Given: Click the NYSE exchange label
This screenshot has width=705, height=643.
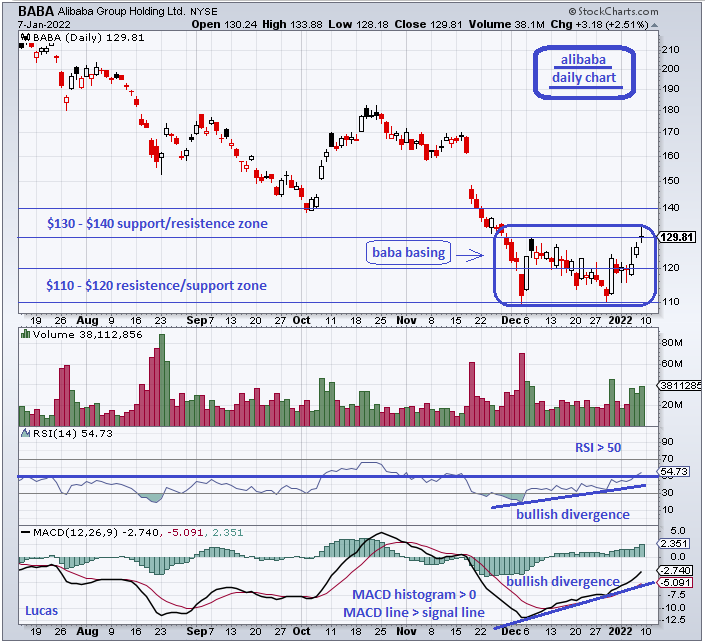Looking at the screenshot, I should (x=204, y=12).
